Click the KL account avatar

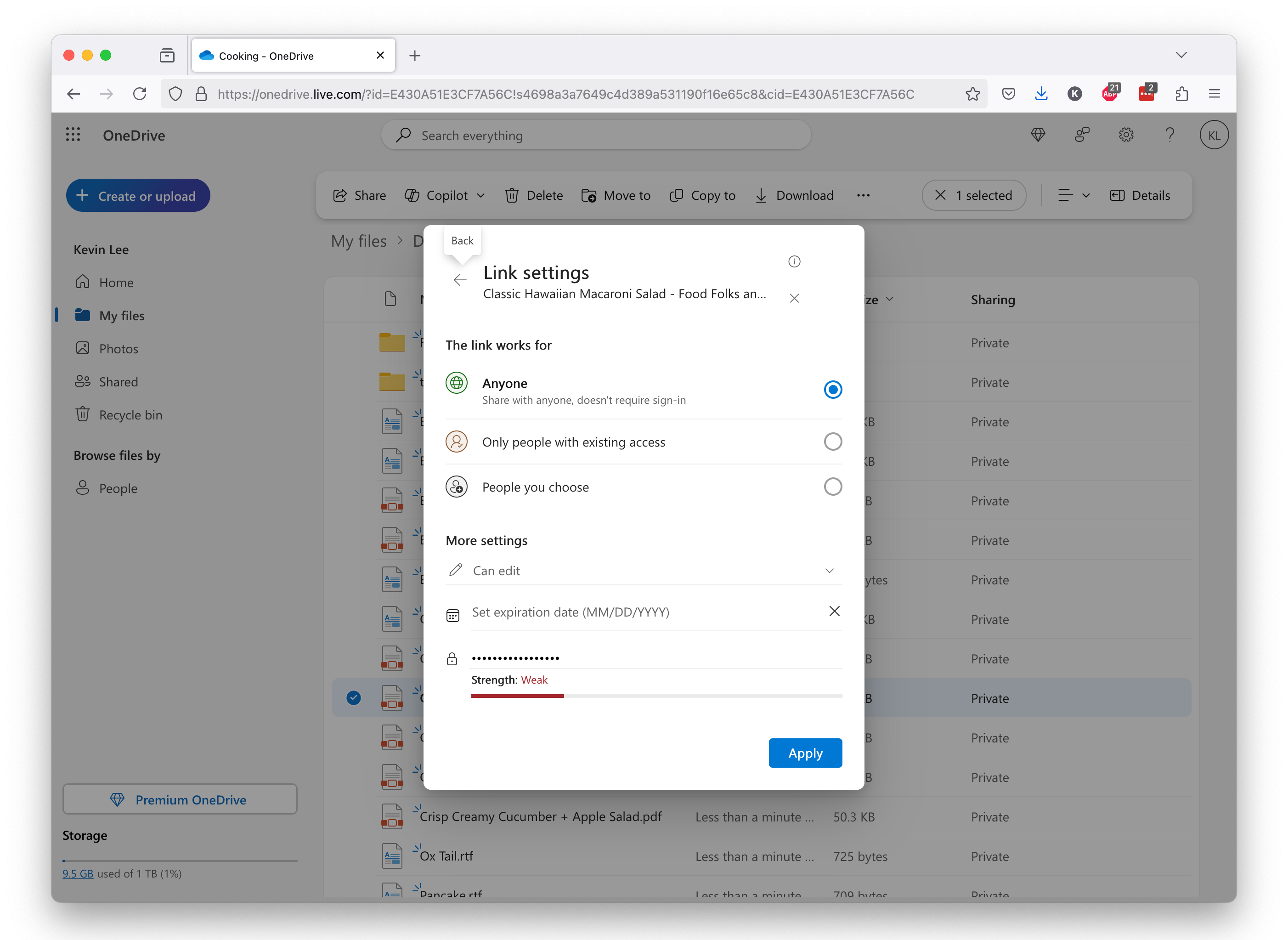tap(1214, 136)
